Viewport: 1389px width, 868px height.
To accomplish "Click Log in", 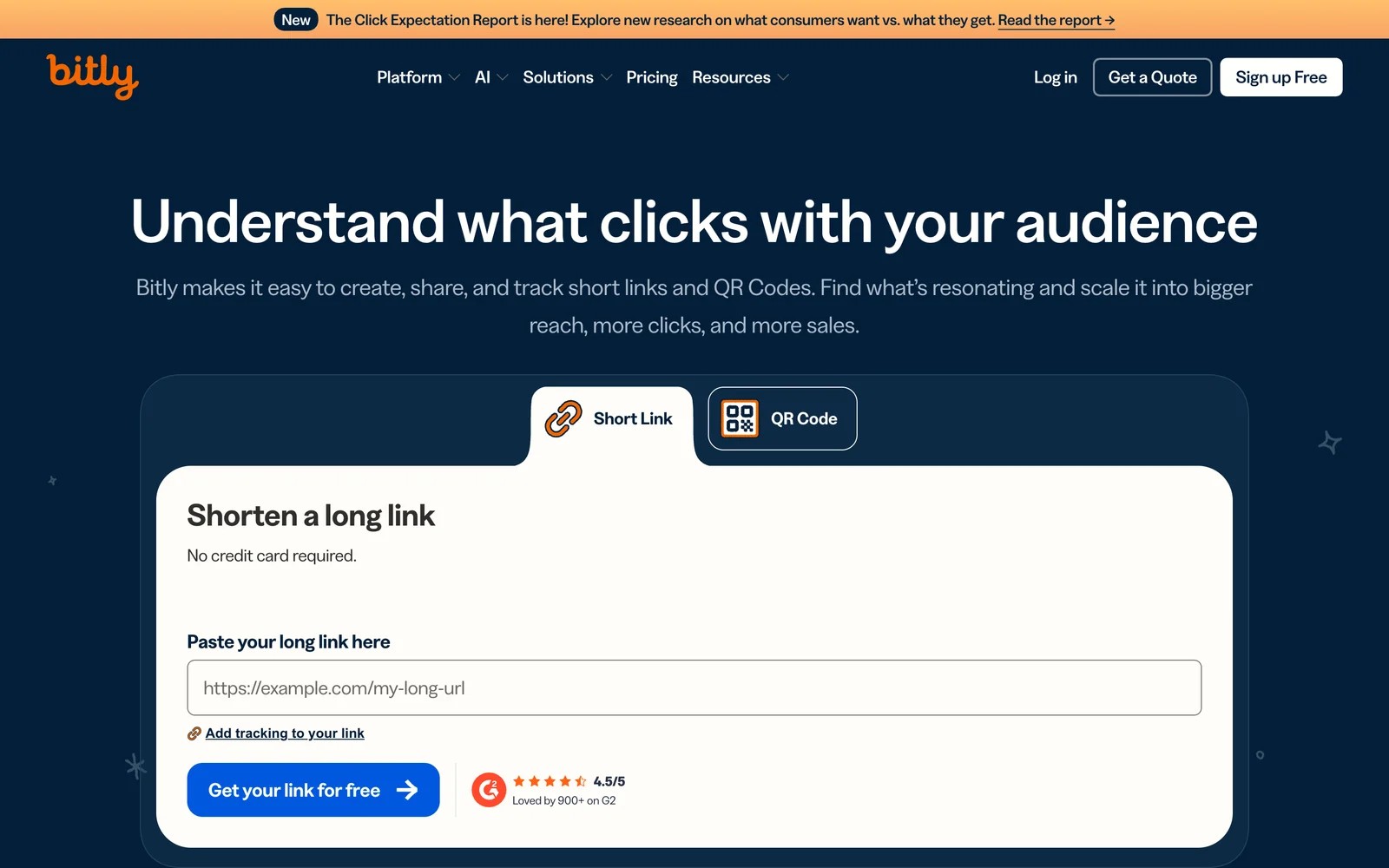I will pos(1056,77).
